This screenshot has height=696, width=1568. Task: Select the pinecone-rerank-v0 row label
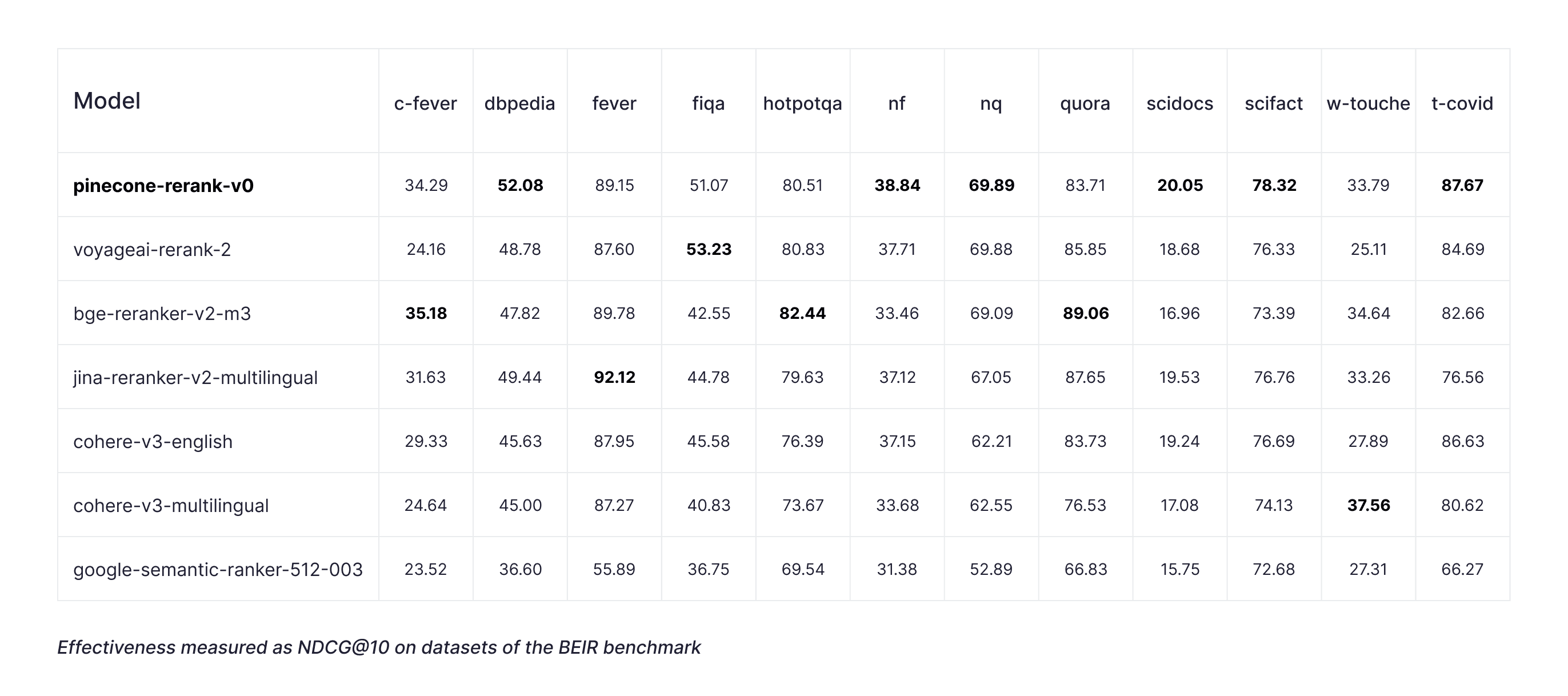coord(163,185)
